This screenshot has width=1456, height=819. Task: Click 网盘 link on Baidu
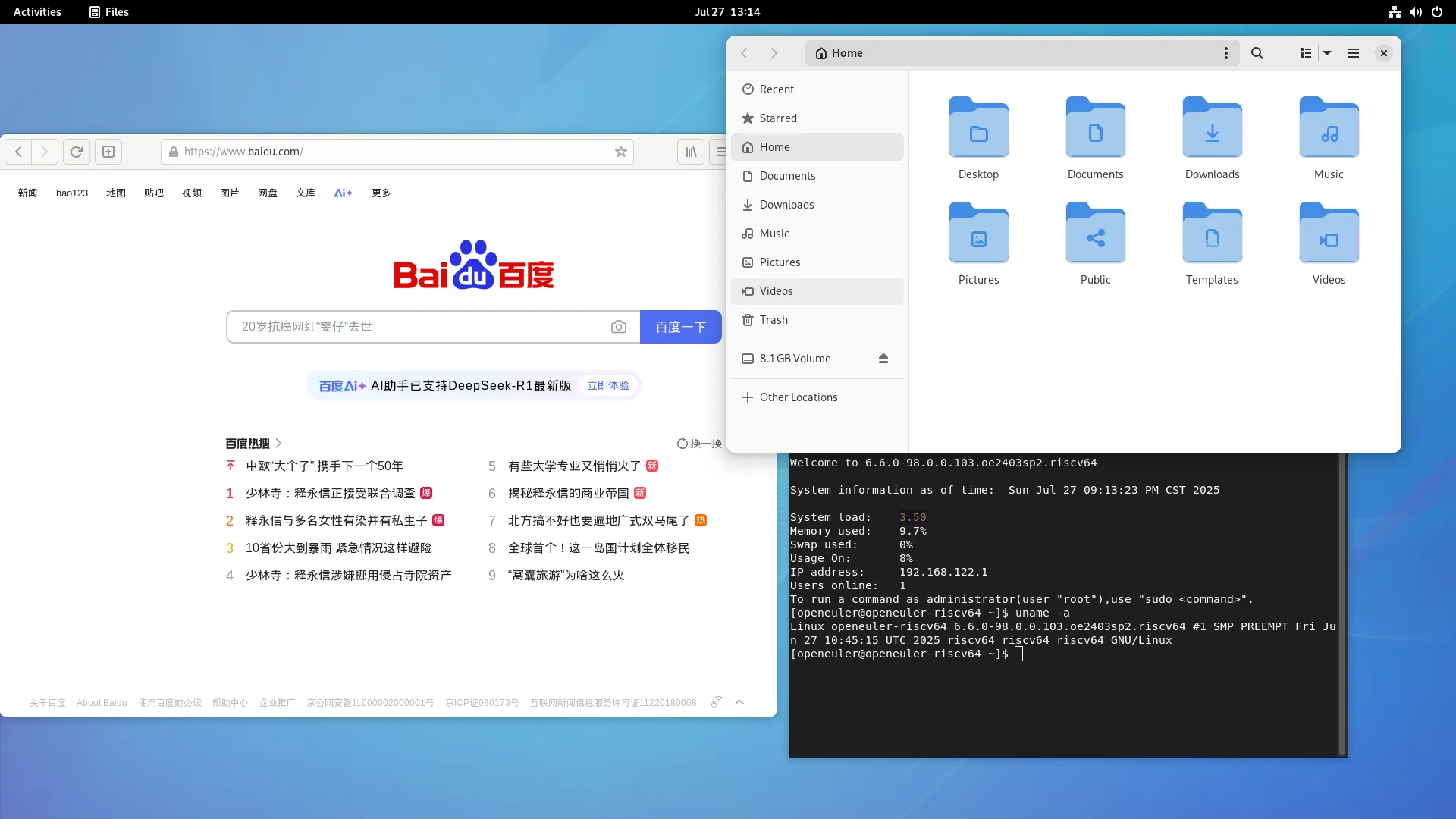pos(268,193)
